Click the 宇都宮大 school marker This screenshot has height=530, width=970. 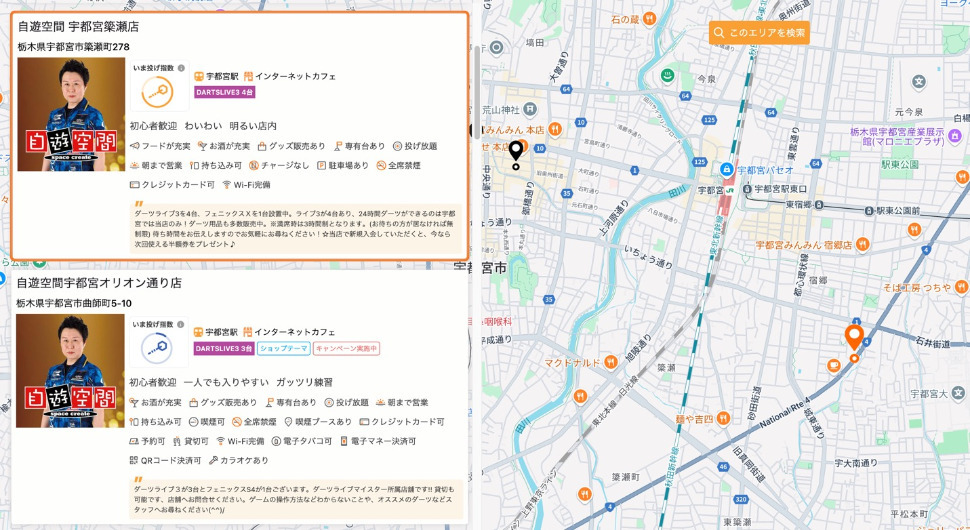point(958,393)
